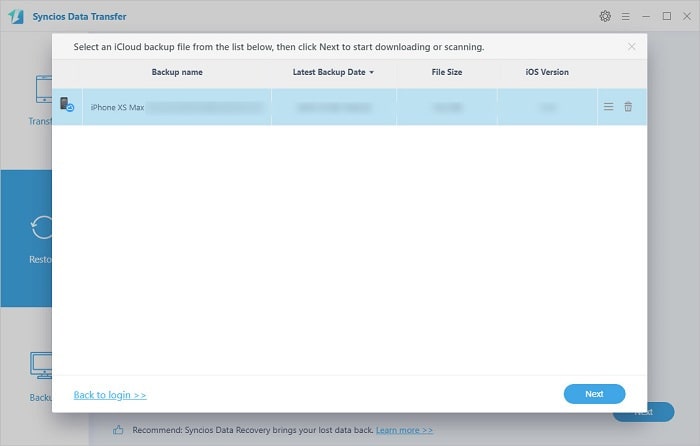View details of iPhone XS Max backup

tap(608, 107)
